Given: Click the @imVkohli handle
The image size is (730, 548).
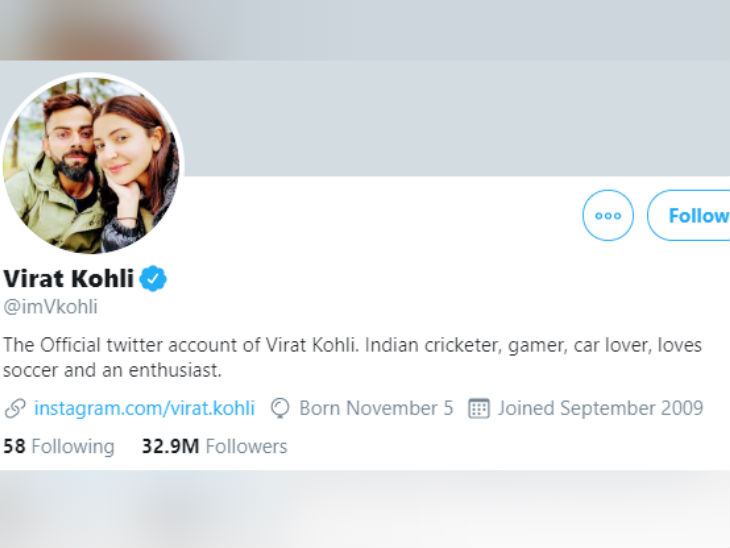Looking at the screenshot, I should pos(51,307).
